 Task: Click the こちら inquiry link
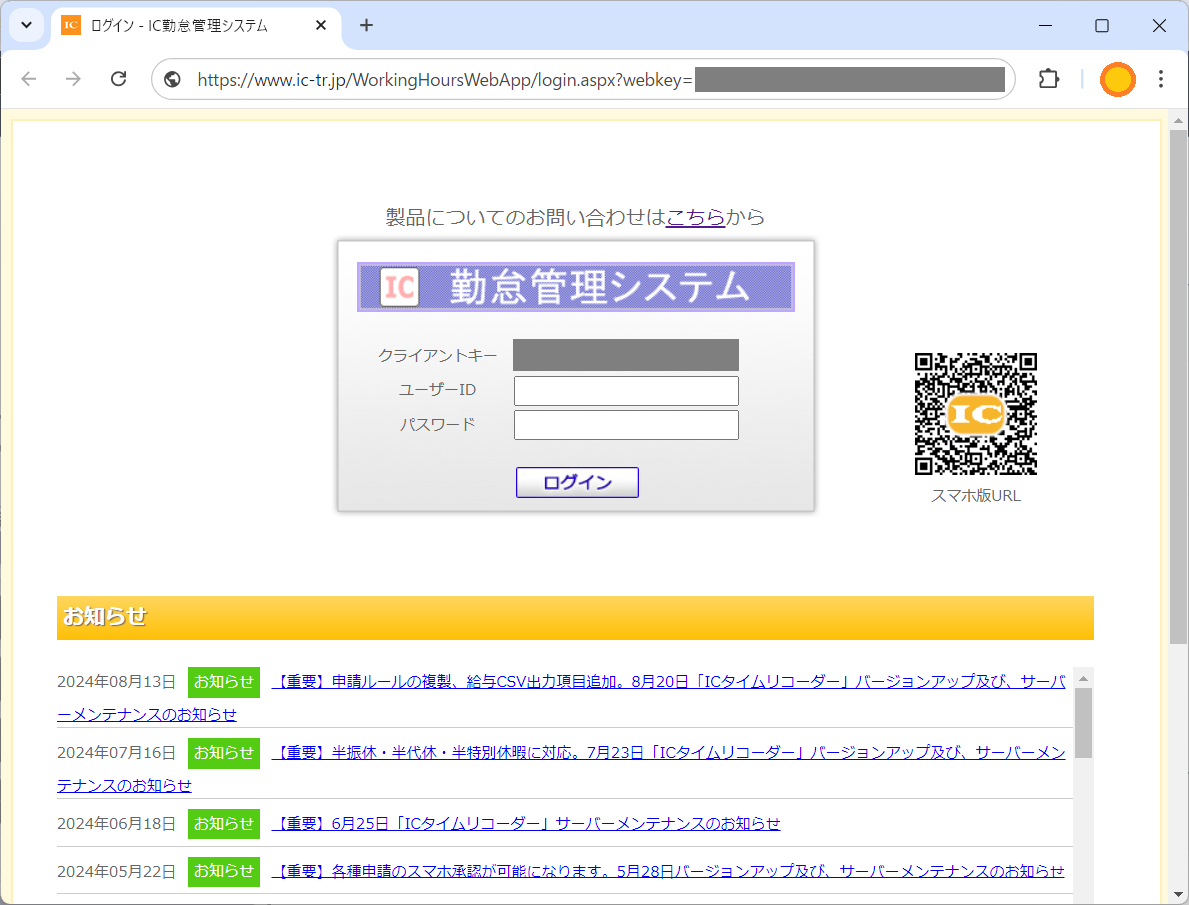tap(695, 218)
